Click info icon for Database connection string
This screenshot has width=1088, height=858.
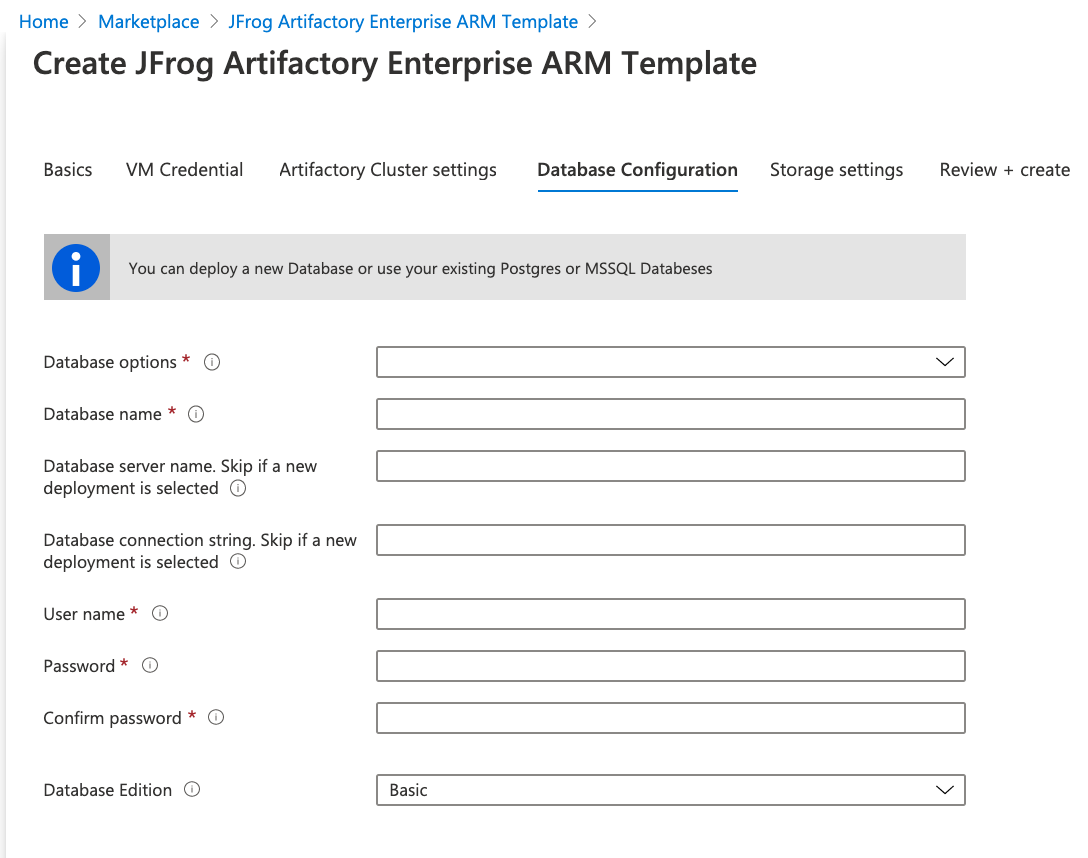pyautogui.click(x=238, y=562)
